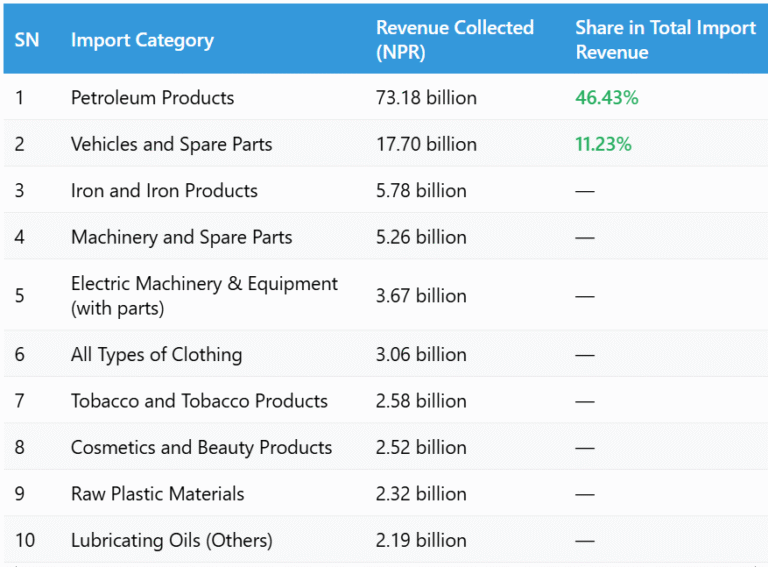Select the Lubricating Oils (Others) cell
Image resolution: width=768 pixels, height=567 pixels.
click(x=171, y=540)
